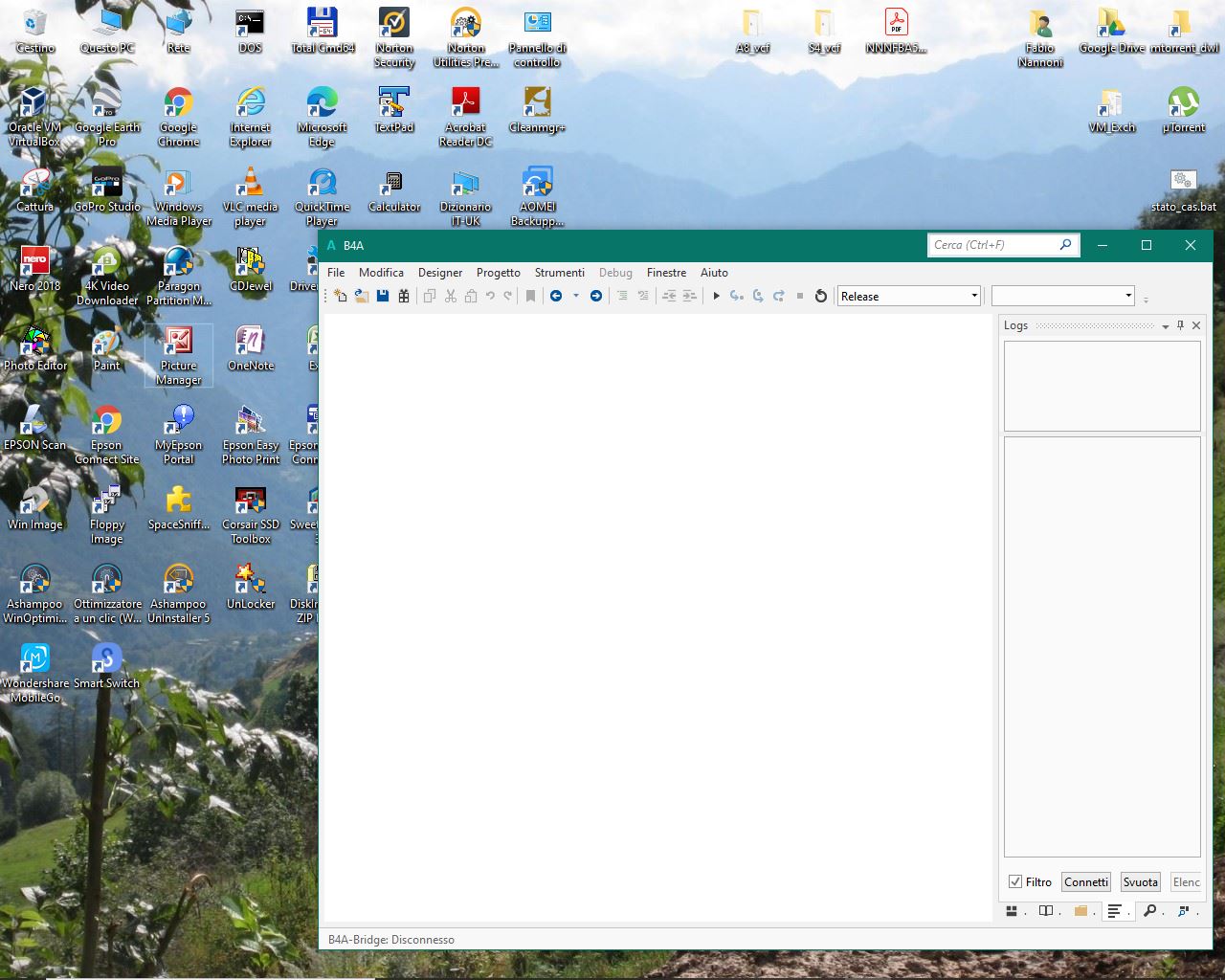The width and height of the screenshot is (1225, 980).
Task: Click the Stop square toolbar icon
Action: [x=800, y=296]
